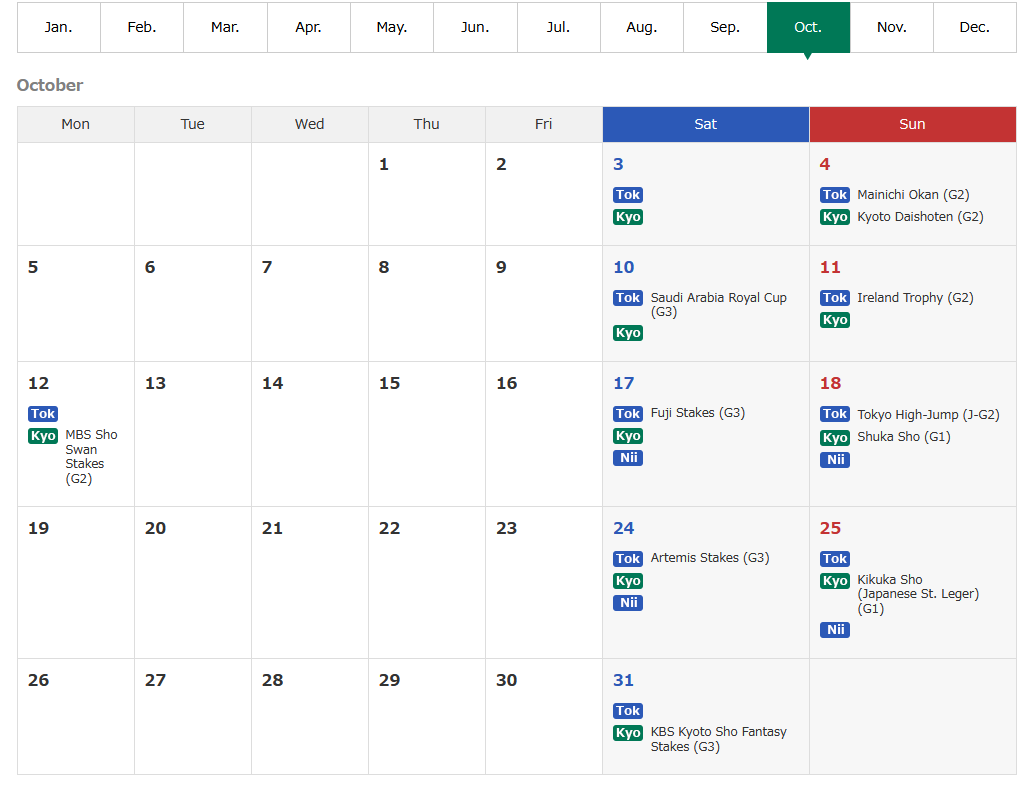Click the Nii badge on October 24

tap(628, 603)
